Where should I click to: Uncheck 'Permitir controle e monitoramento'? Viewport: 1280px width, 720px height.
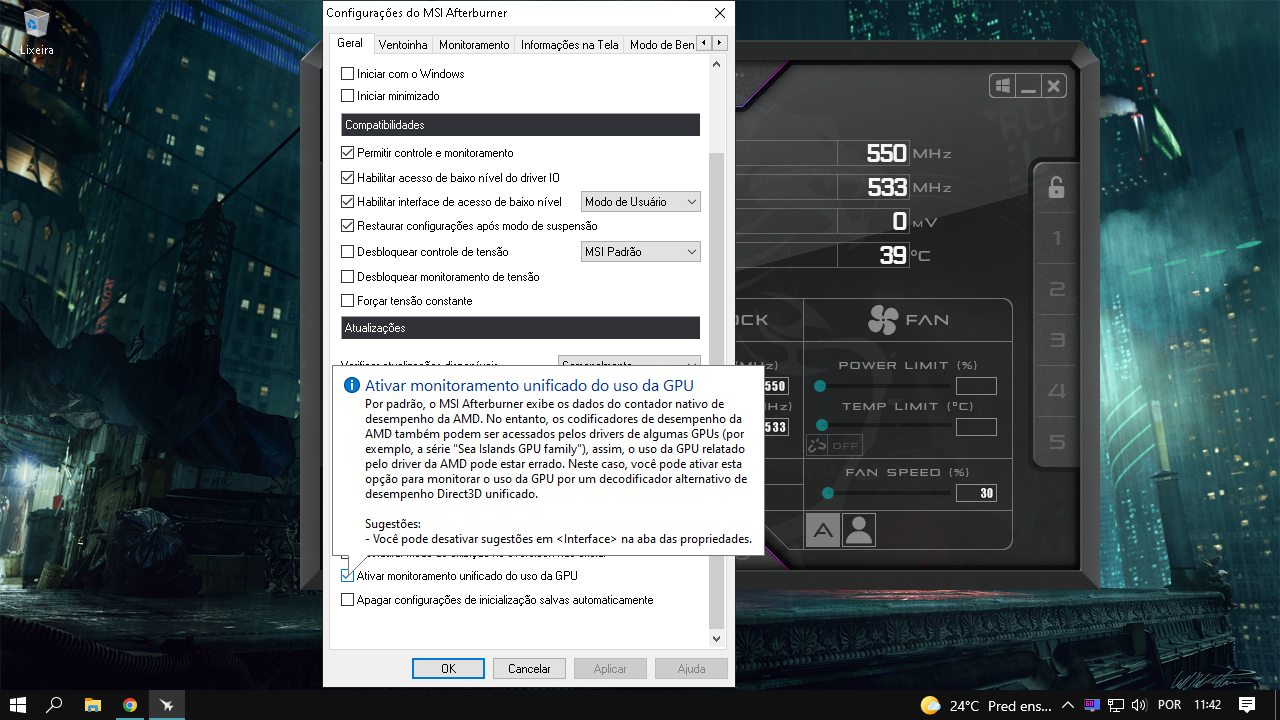pos(348,153)
